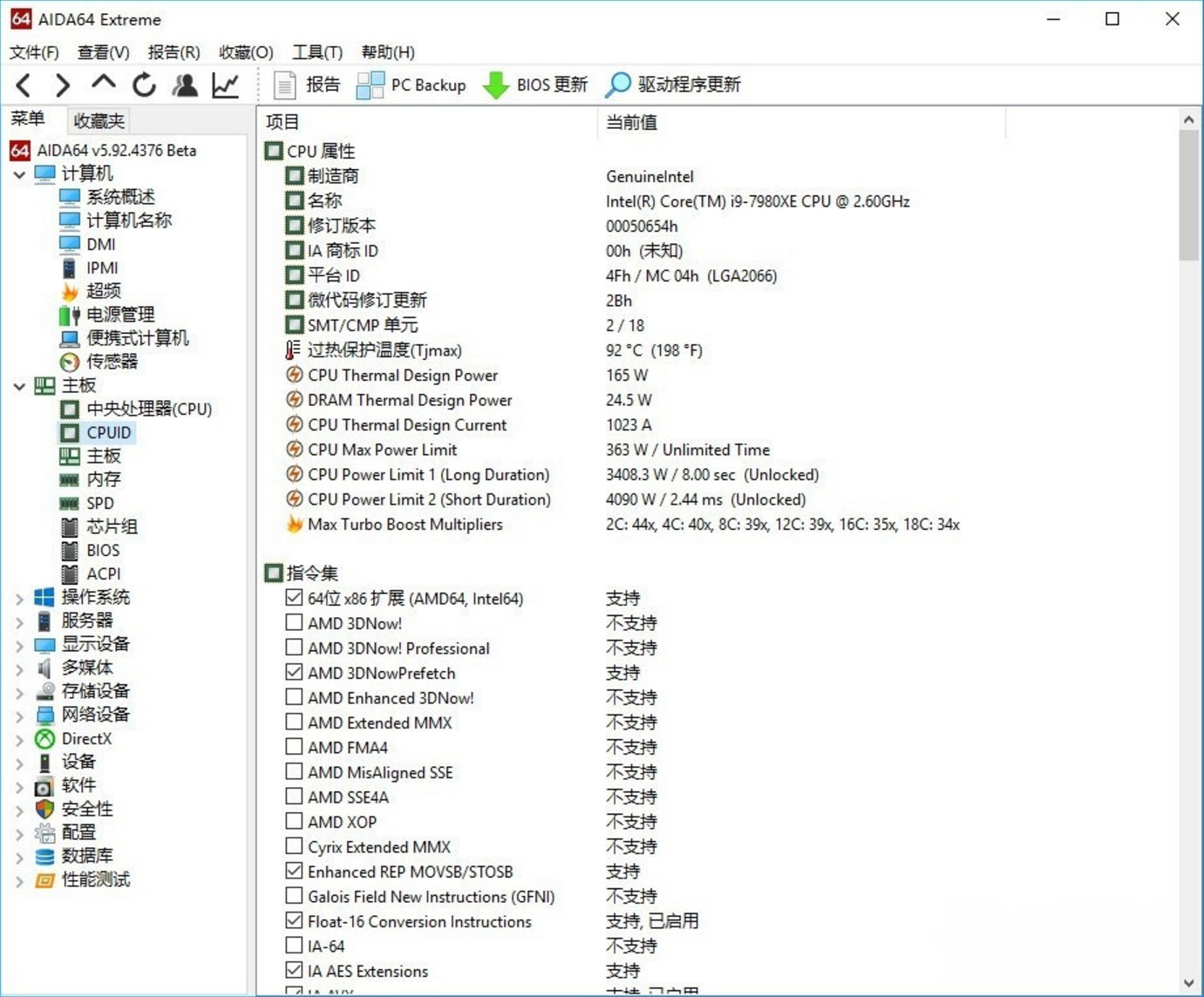Click the 64位 x86 扩展 checkbox
Viewport: 1204px width, 997px height.
pyautogui.click(x=294, y=597)
